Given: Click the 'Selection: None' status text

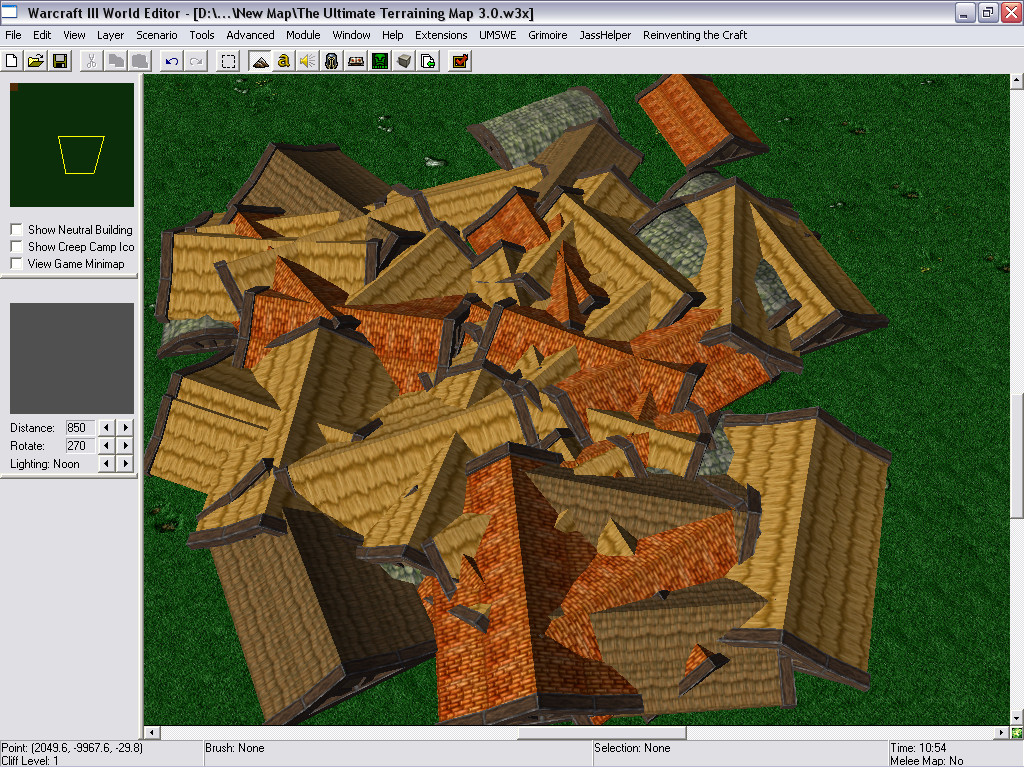Looking at the screenshot, I should coord(632,748).
